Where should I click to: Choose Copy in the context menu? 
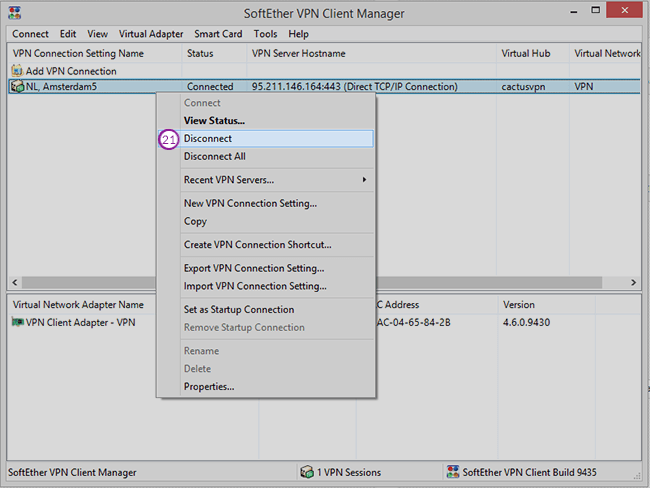pyautogui.click(x=265, y=221)
